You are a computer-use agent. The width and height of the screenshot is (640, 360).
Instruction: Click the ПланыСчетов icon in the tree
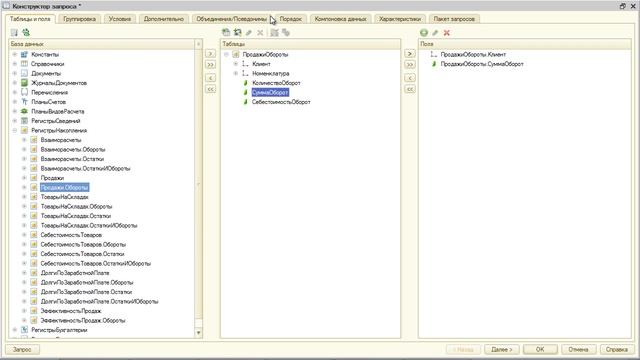pos(24,102)
